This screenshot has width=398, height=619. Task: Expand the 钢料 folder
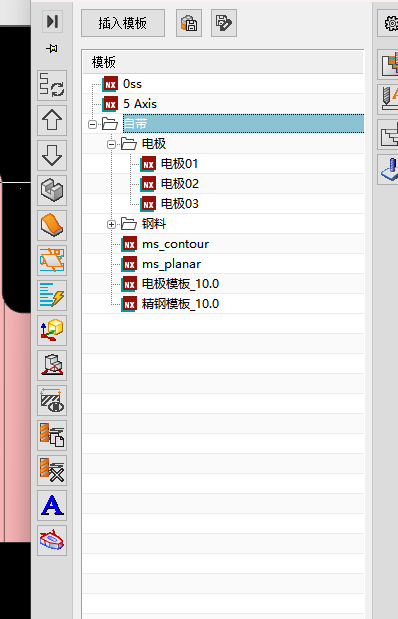111,224
